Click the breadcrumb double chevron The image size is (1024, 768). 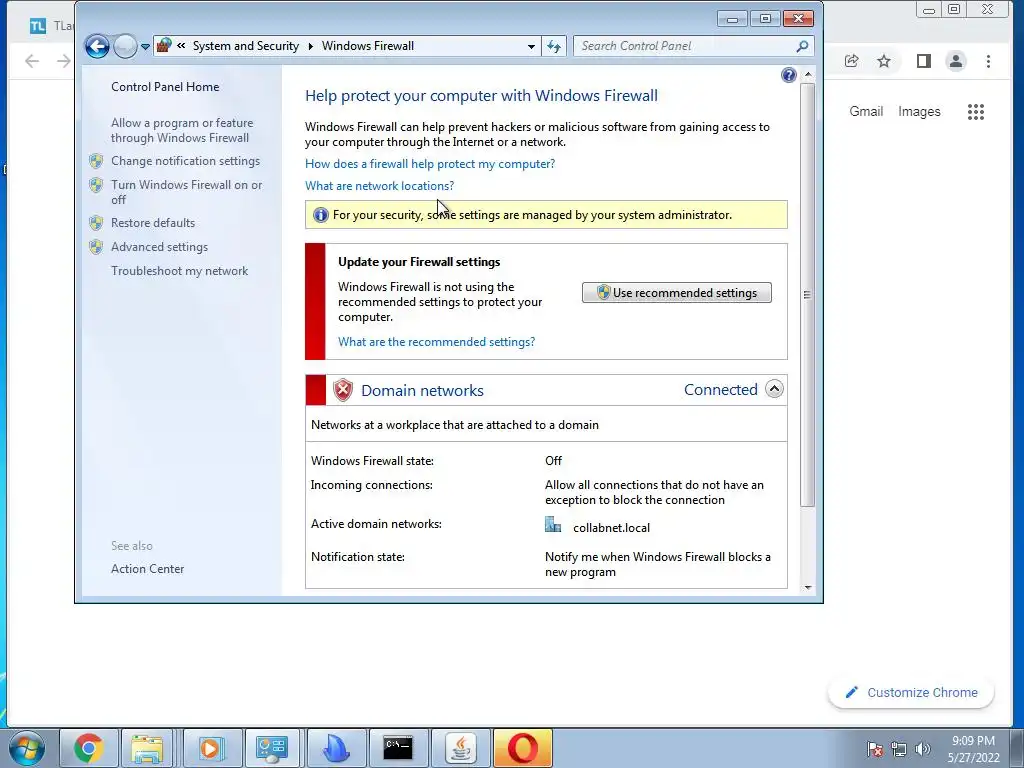[x=181, y=46]
